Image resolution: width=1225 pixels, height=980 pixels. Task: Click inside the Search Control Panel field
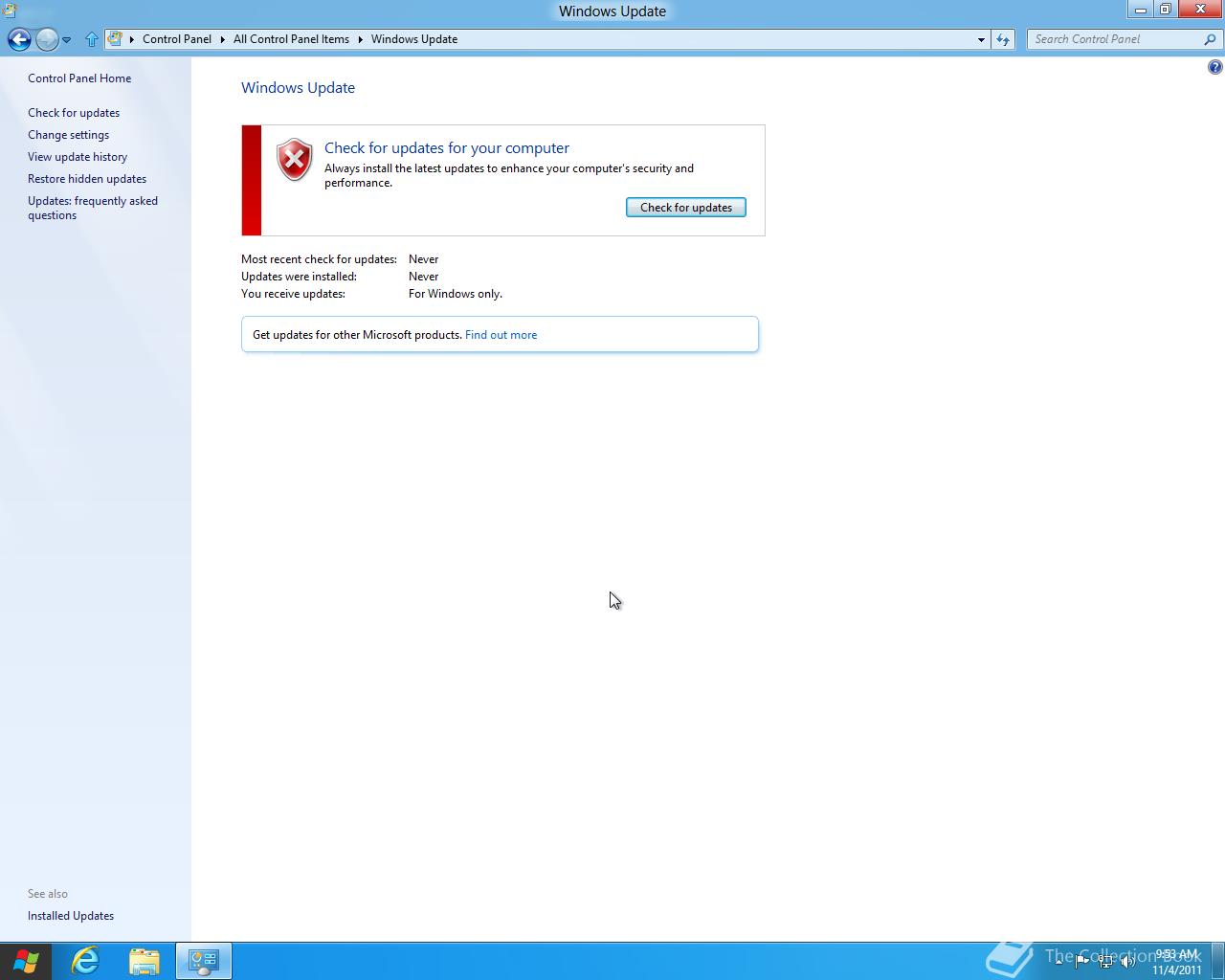1110,39
